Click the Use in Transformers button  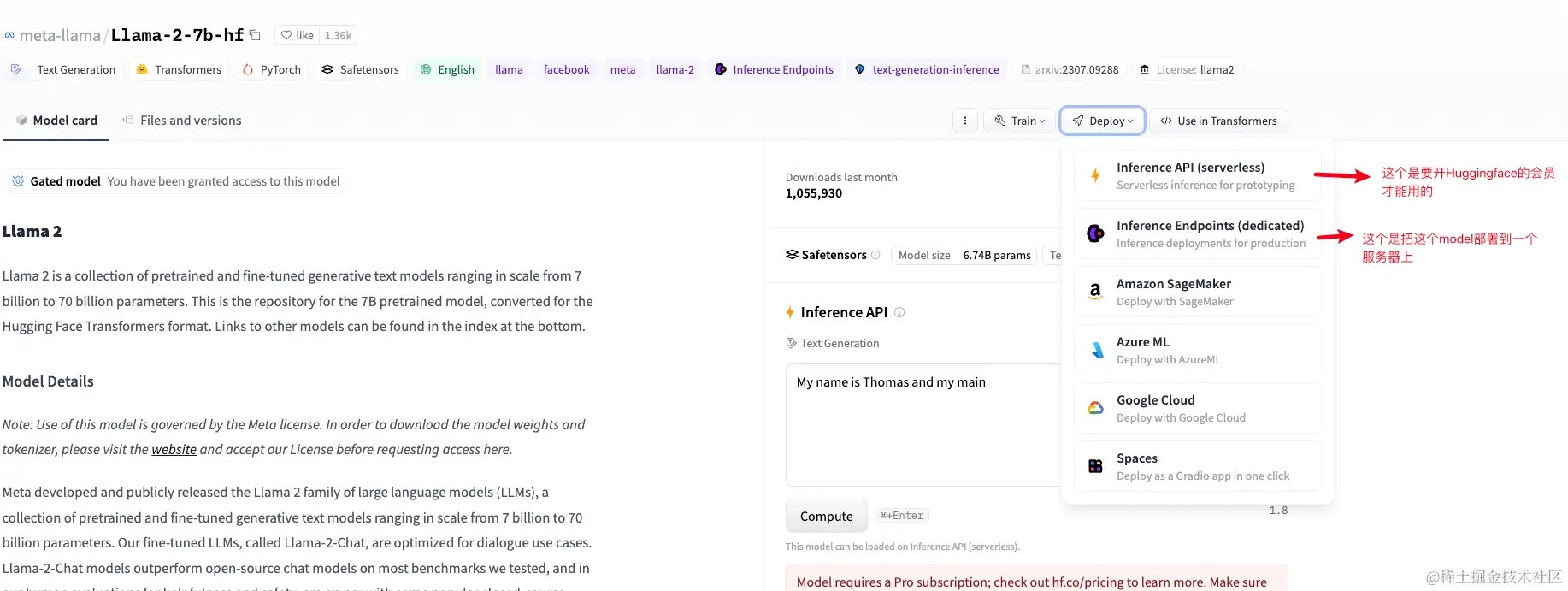(x=1218, y=121)
